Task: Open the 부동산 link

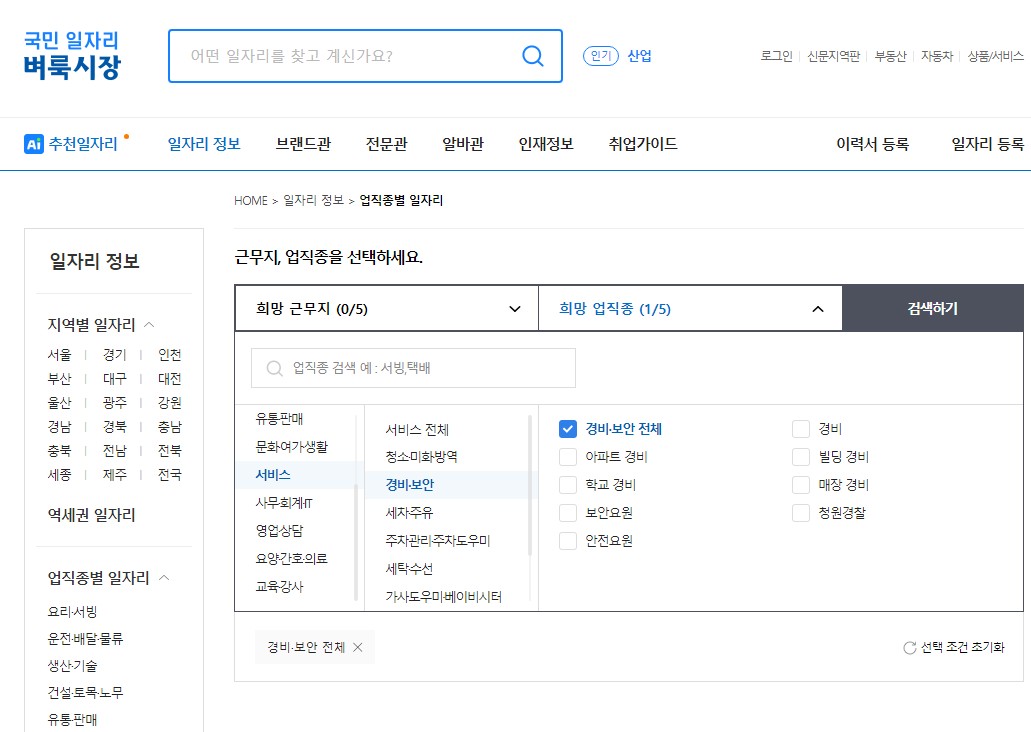Action: (x=890, y=56)
